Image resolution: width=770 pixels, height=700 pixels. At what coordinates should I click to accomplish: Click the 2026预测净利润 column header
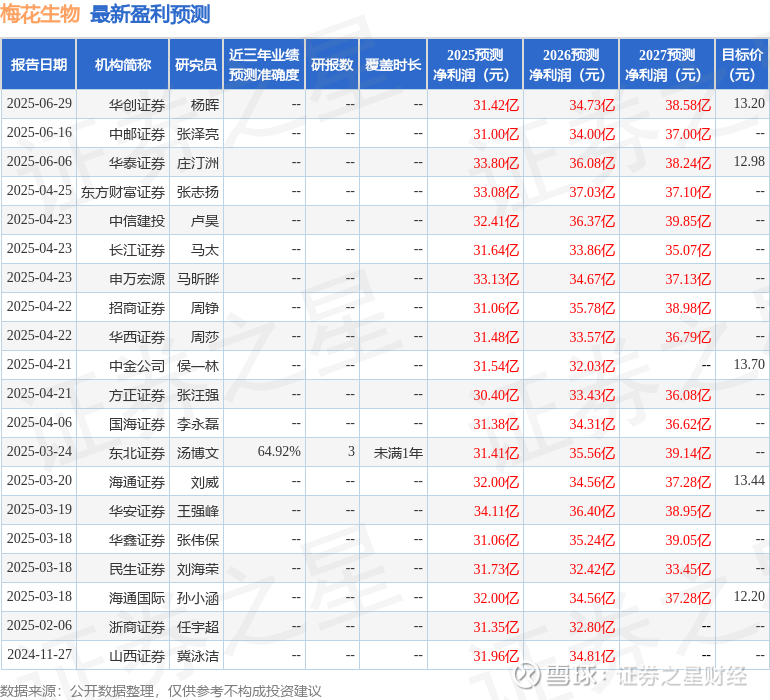coord(571,64)
